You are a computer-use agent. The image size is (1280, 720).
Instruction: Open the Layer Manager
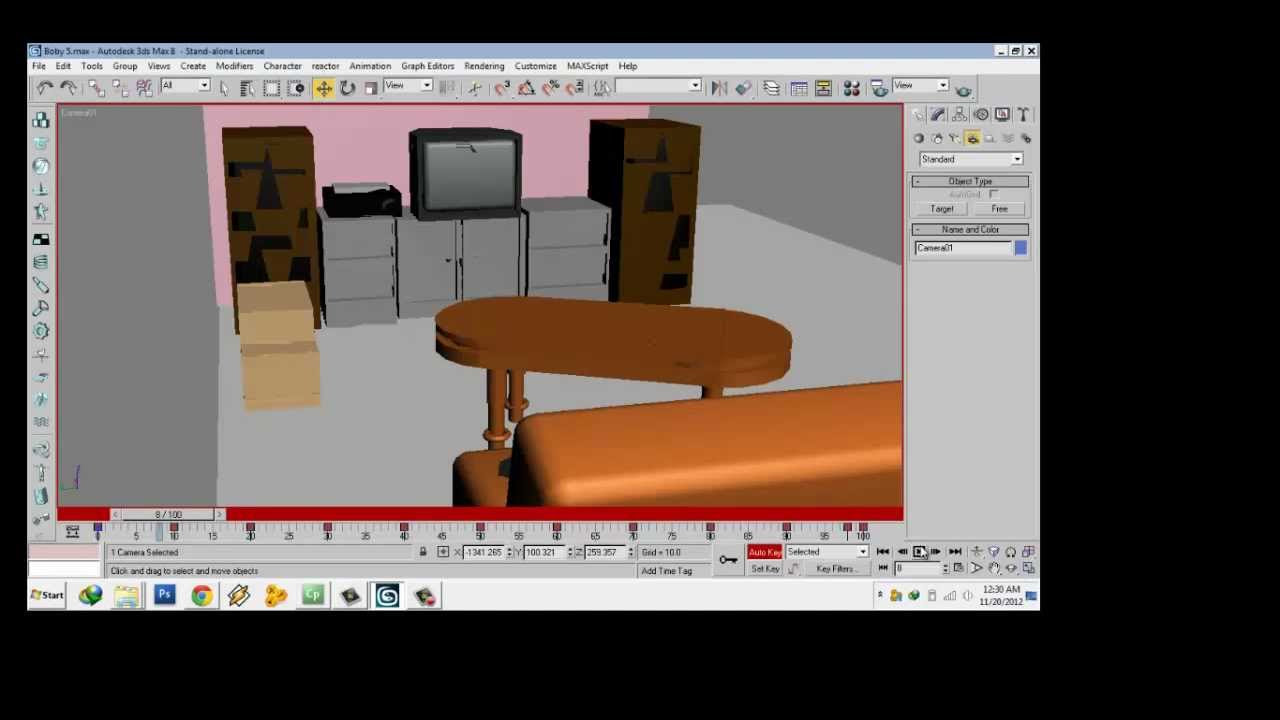(772, 88)
